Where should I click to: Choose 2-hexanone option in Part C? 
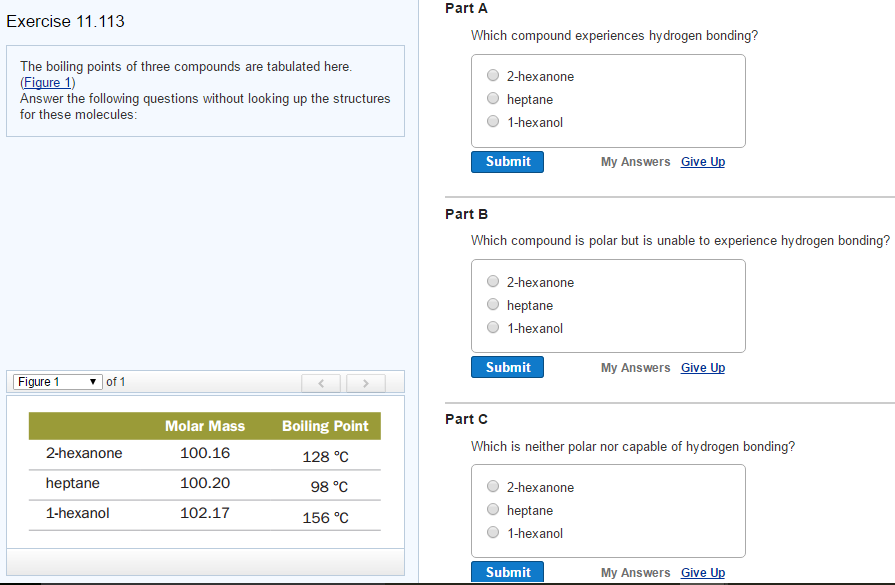point(493,487)
